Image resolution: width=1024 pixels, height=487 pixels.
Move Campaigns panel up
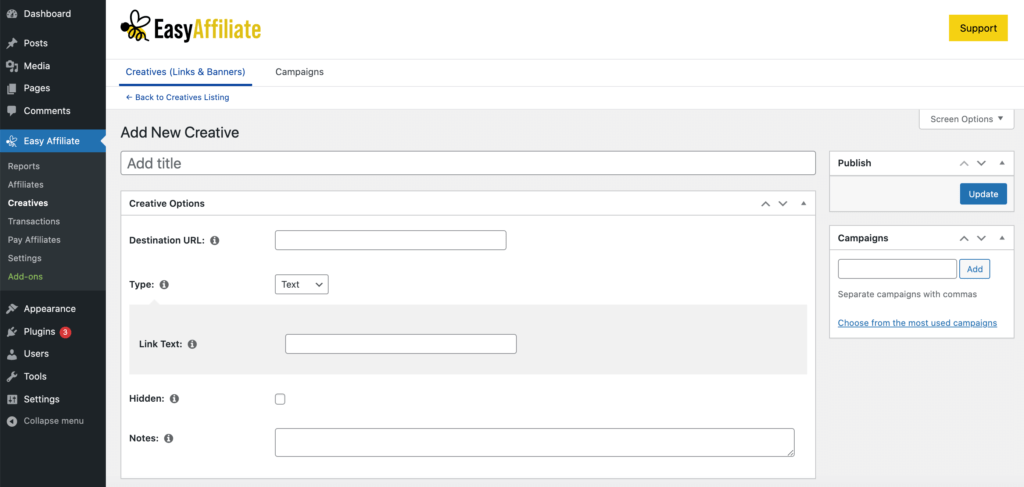click(964, 238)
